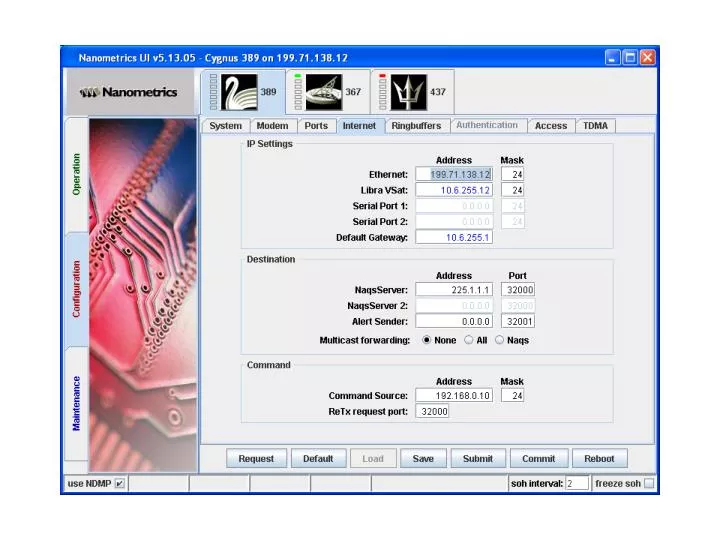Click the IP Settings group label
The width and height of the screenshot is (720, 540).
(270, 144)
